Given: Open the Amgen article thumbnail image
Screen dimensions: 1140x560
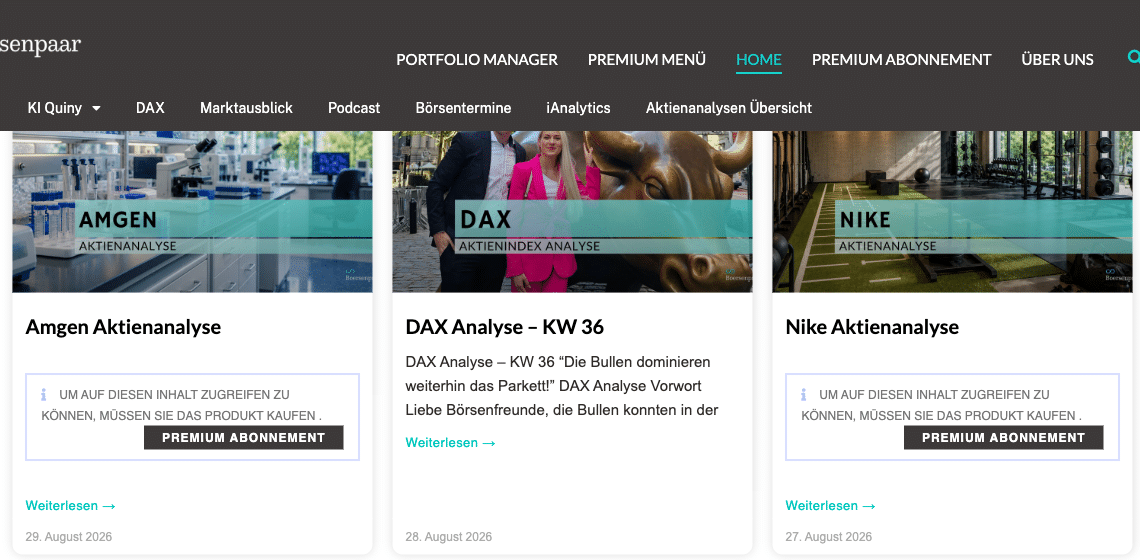Looking at the screenshot, I should click(x=192, y=212).
